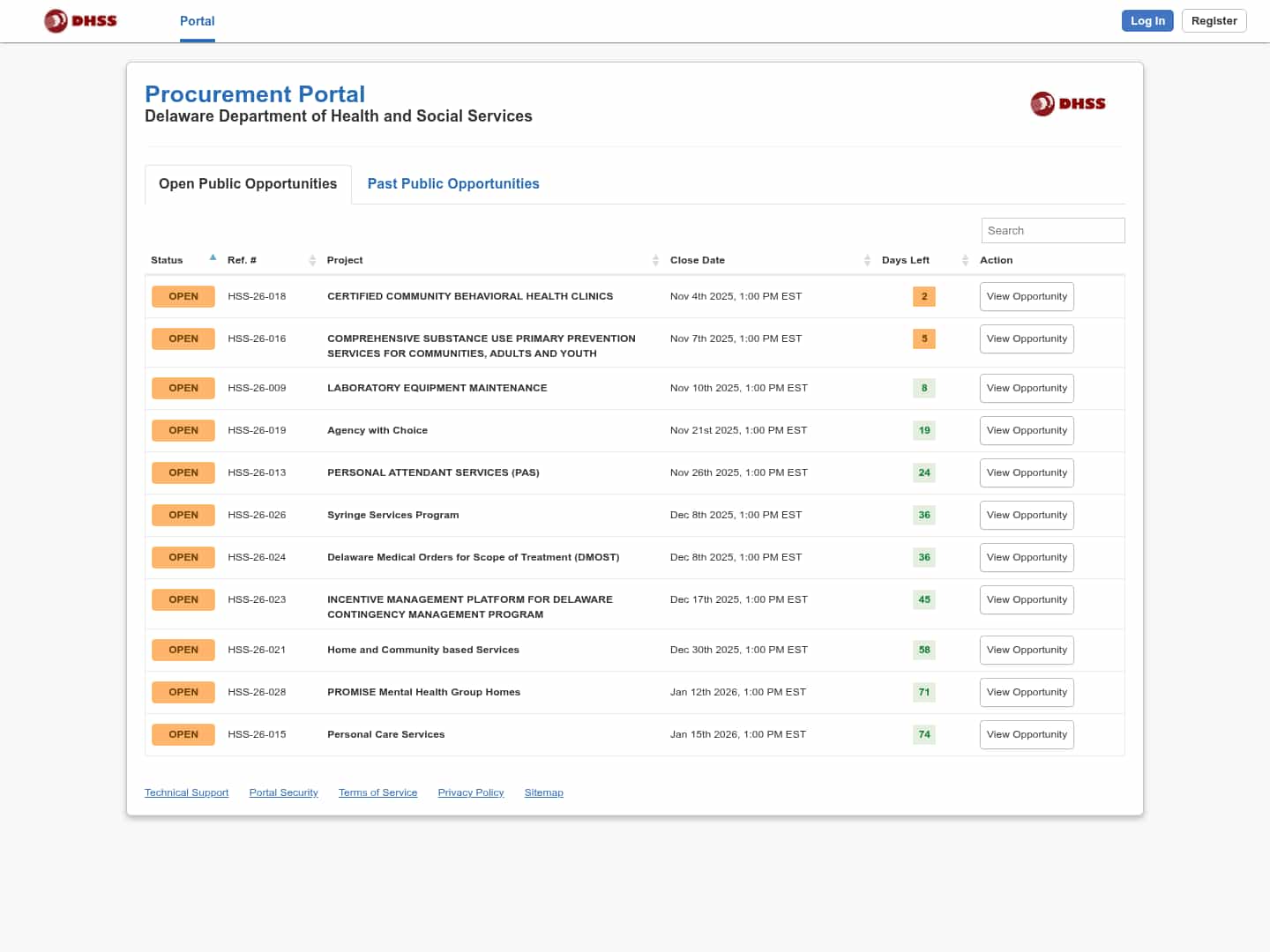The image size is (1270, 952).
Task: Open the Technical Support footer link
Action: pyautogui.click(x=186, y=792)
